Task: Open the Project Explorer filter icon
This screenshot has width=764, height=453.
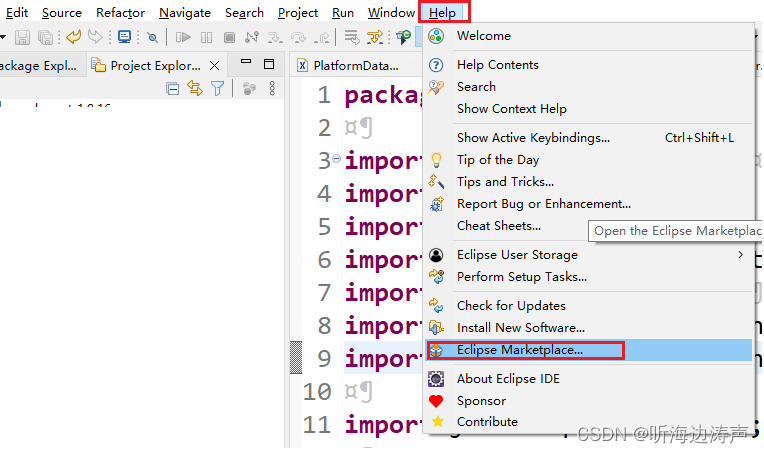Action: coord(218,88)
